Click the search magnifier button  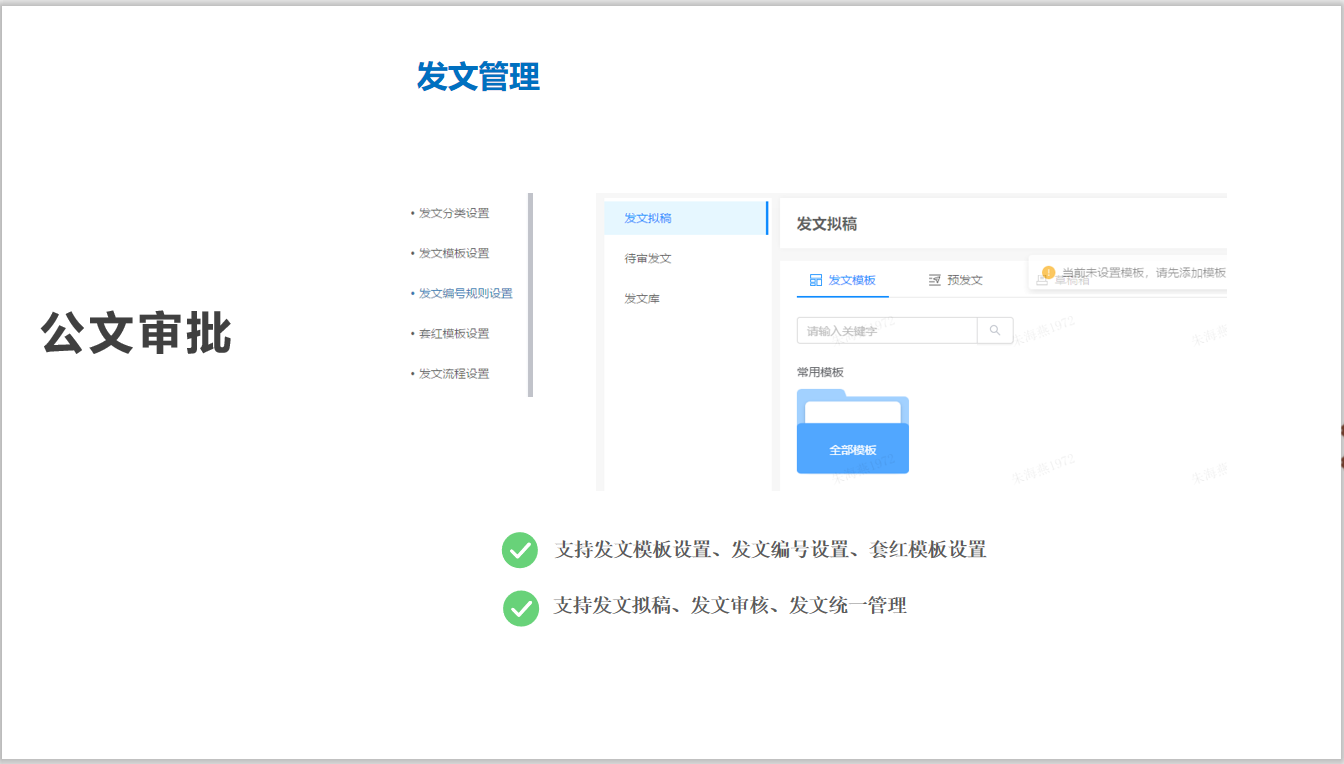point(995,330)
